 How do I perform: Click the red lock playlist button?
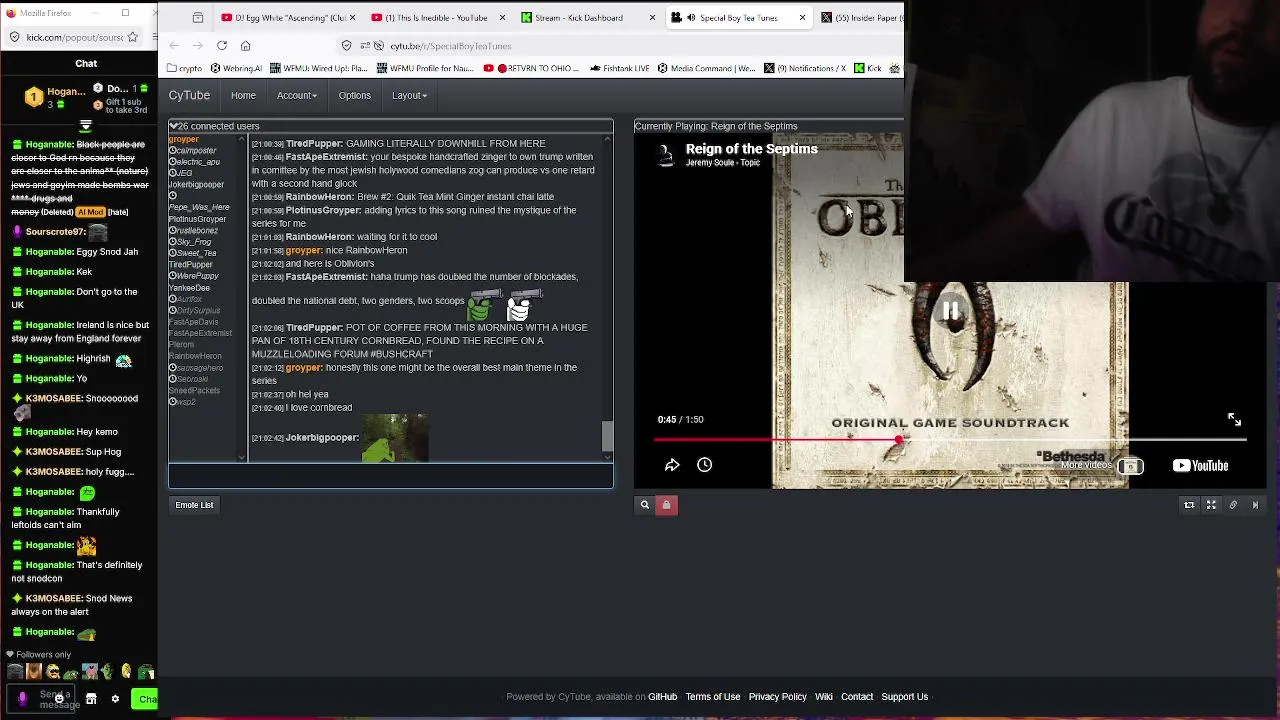click(x=667, y=505)
